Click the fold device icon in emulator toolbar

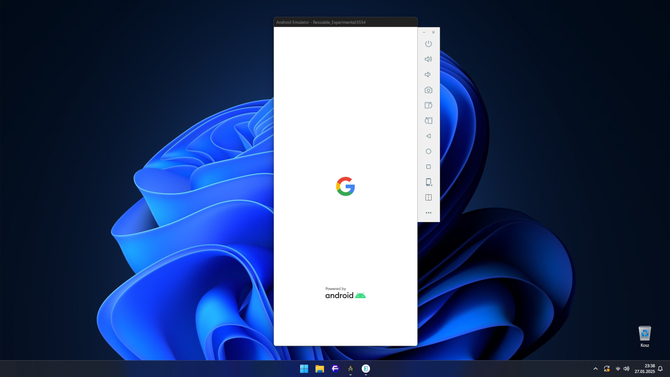pos(428,197)
